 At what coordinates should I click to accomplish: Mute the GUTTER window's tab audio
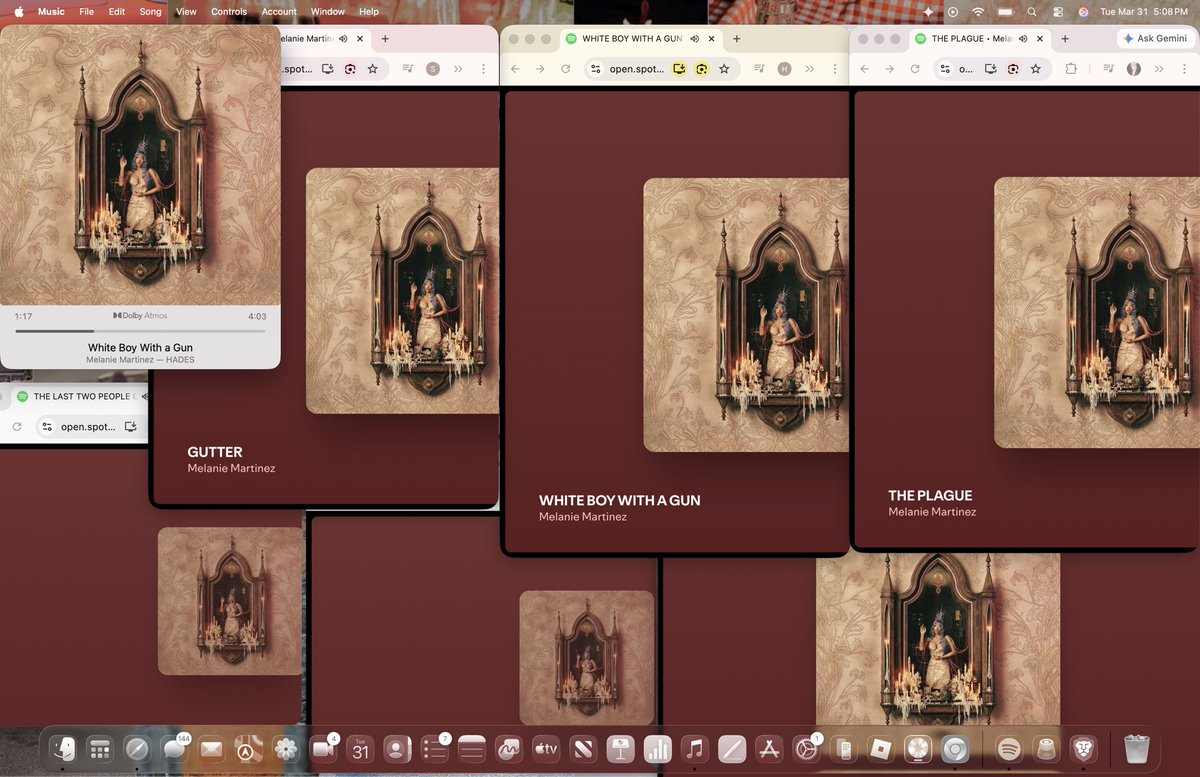(x=344, y=39)
